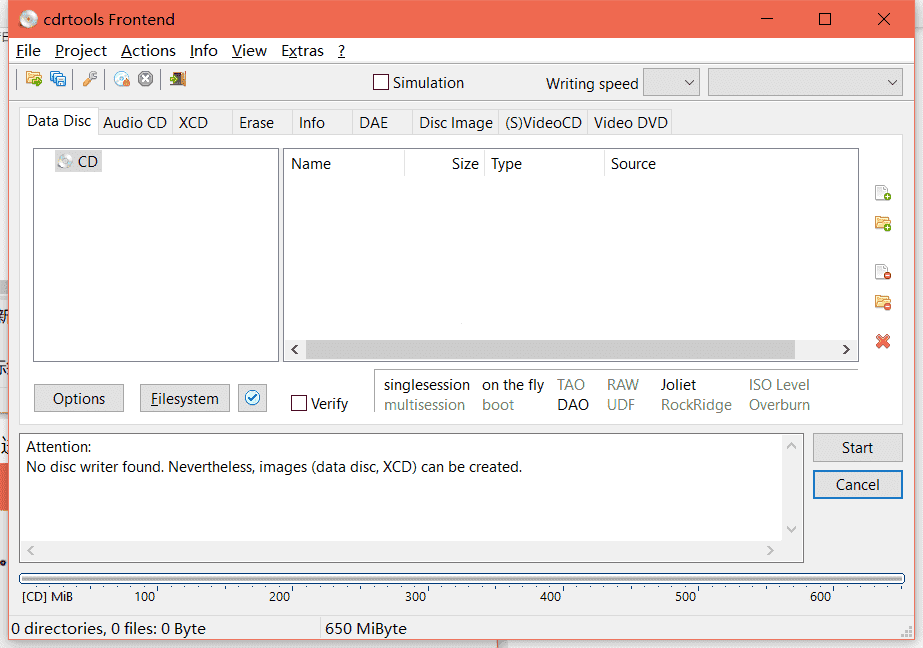The width and height of the screenshot is (923, 648).
Task: Sort by the Source column header
Action: 731,164
